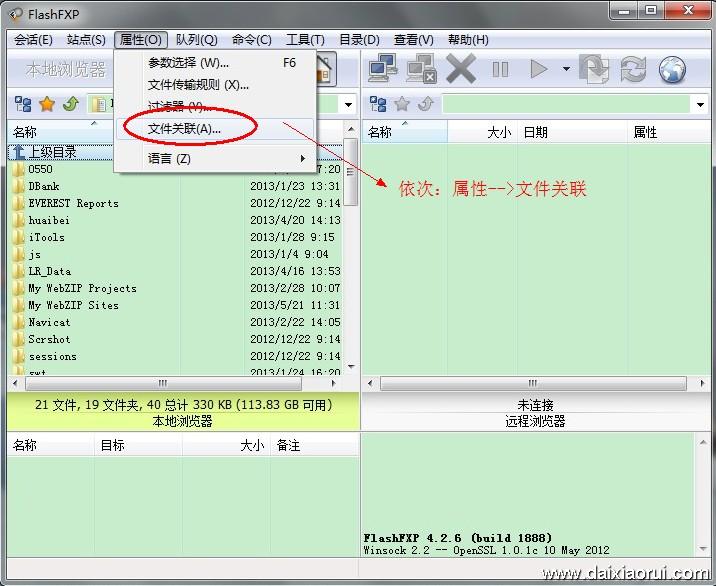Click the remote path input field

tap(566, 105)
